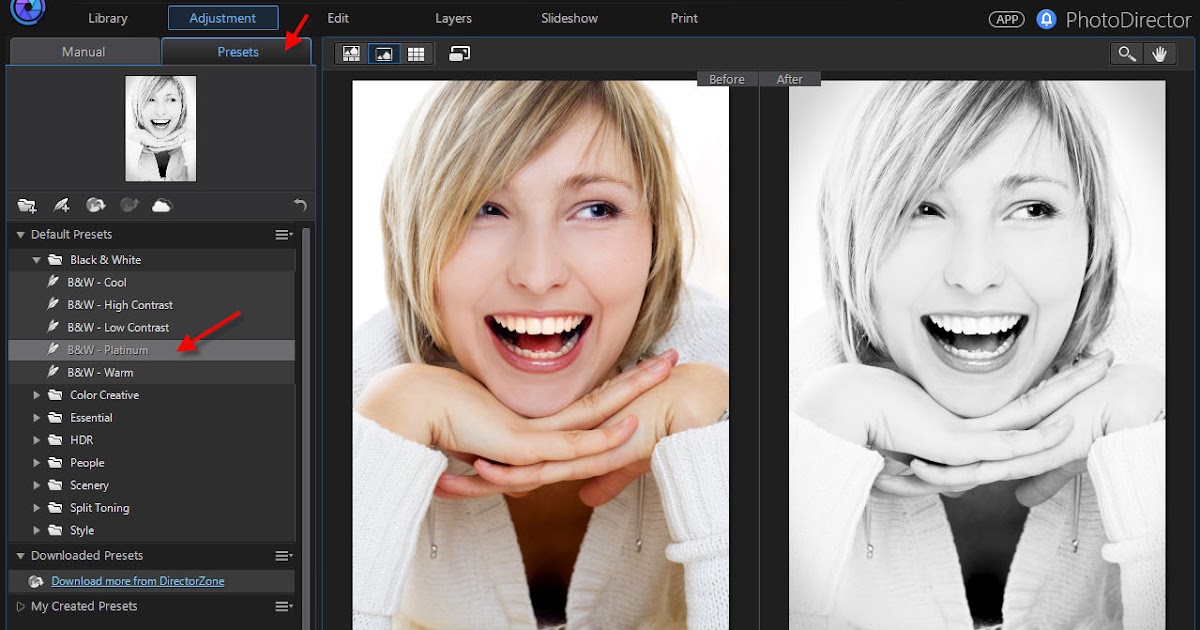Viewport: 1200px width, 630px height.
Task: Toggle the After view of the photo
Action: point(789,78)
